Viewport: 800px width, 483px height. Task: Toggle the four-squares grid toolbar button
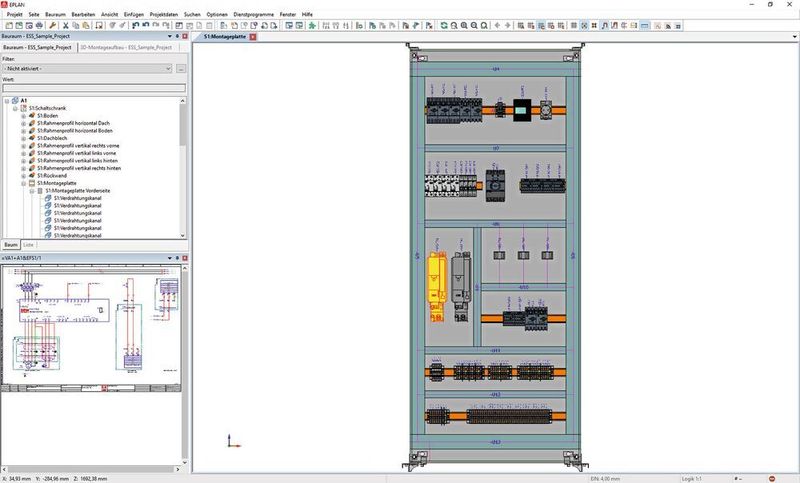(x=594, y=26)
